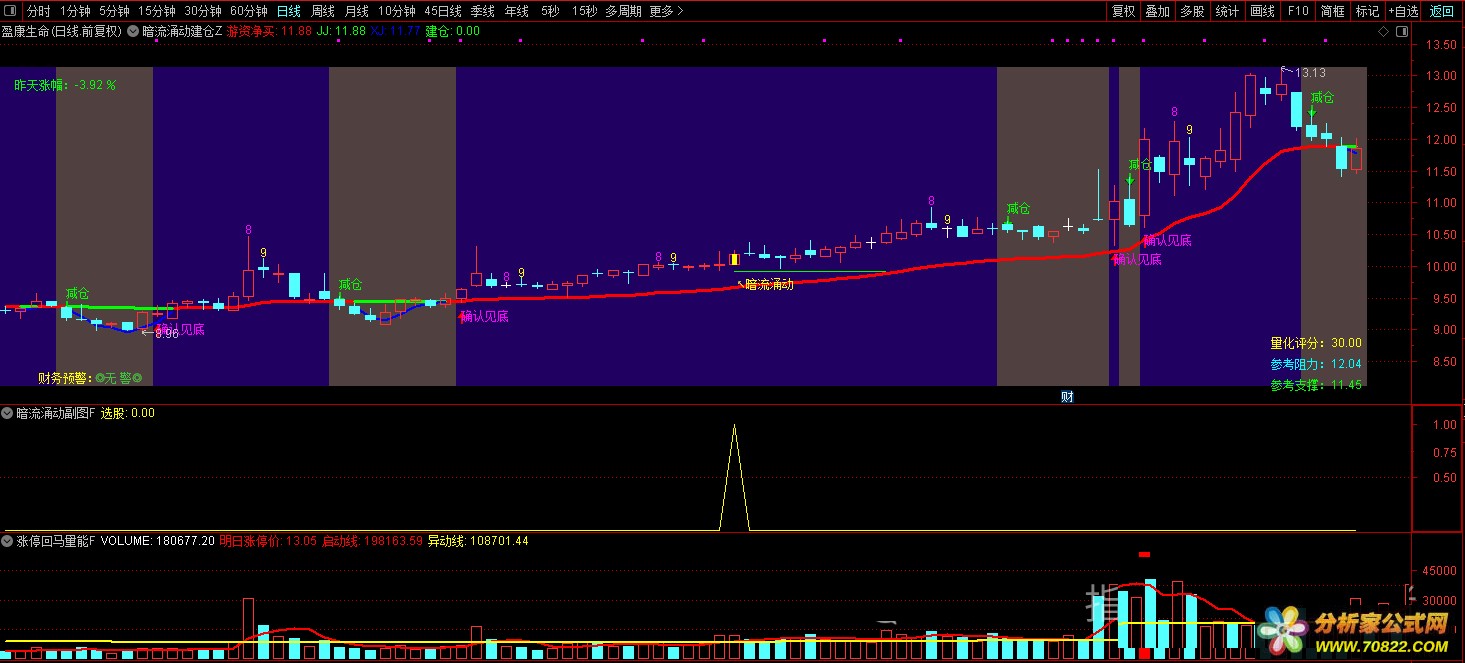Click the diamond icon at chart top-right

(x=1383, y=31)
